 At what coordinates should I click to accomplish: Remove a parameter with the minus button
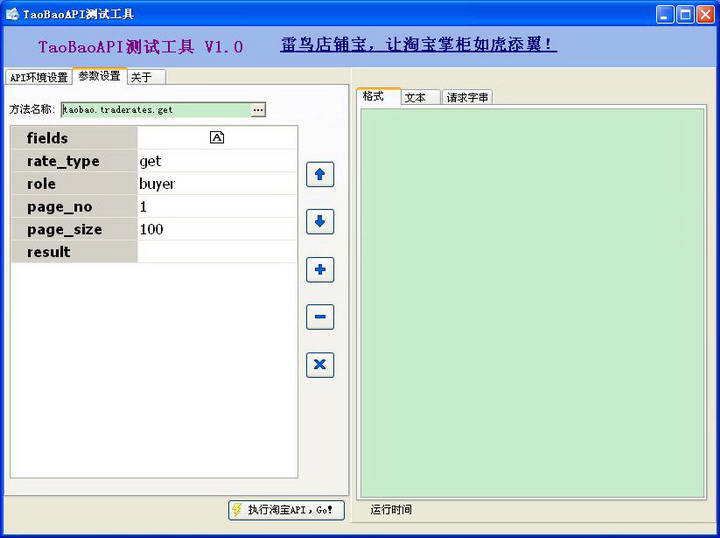pyautogui.click(x=320, y=317)
